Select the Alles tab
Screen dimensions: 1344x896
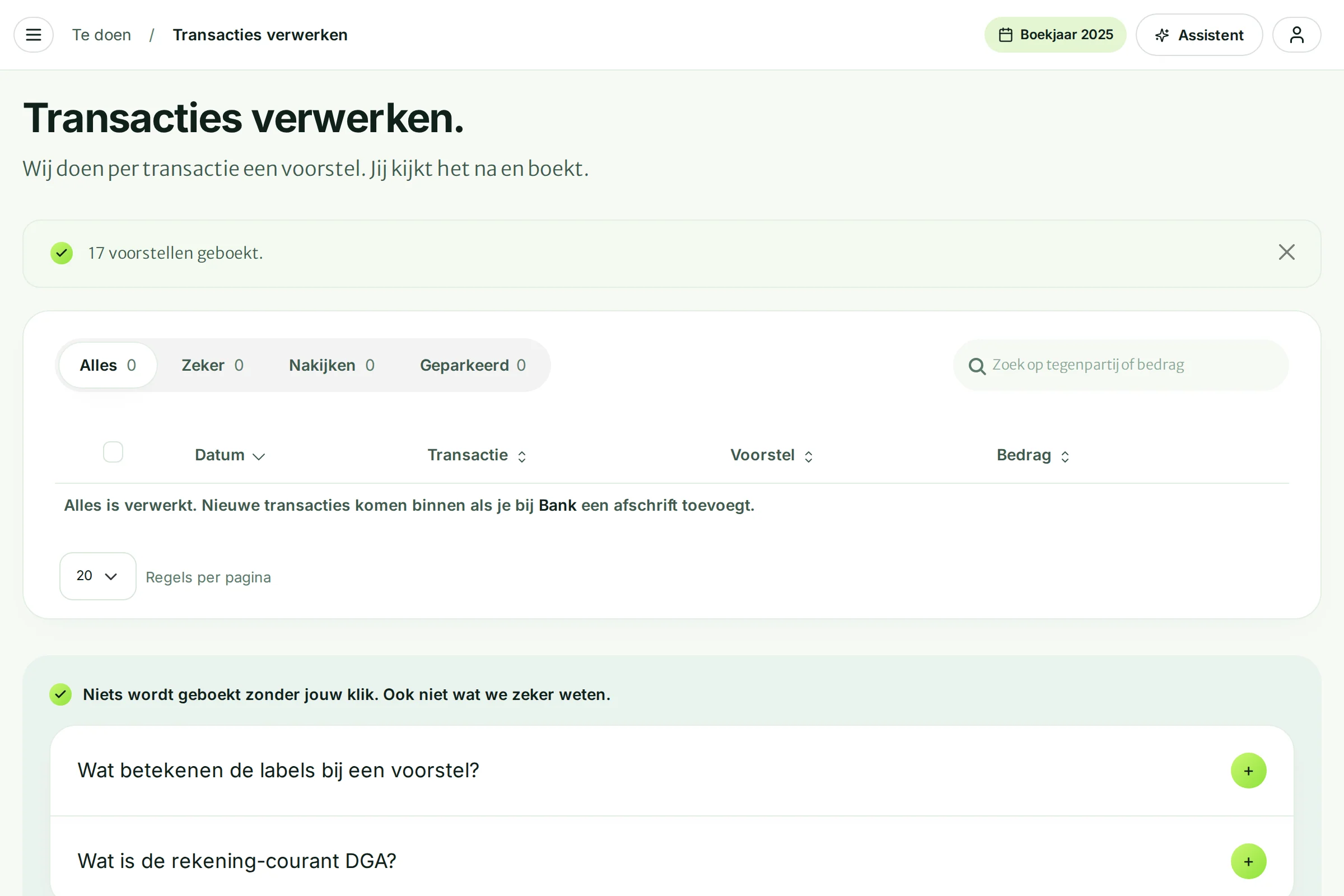108,365
